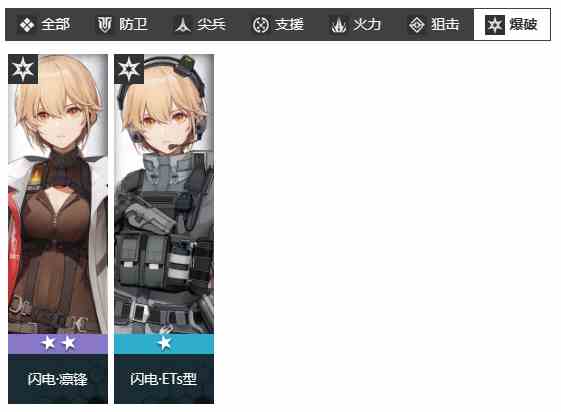This screenshot has height=412, width=561.
Task: Select the 狙击 tab label
Action: coord(445,25)
